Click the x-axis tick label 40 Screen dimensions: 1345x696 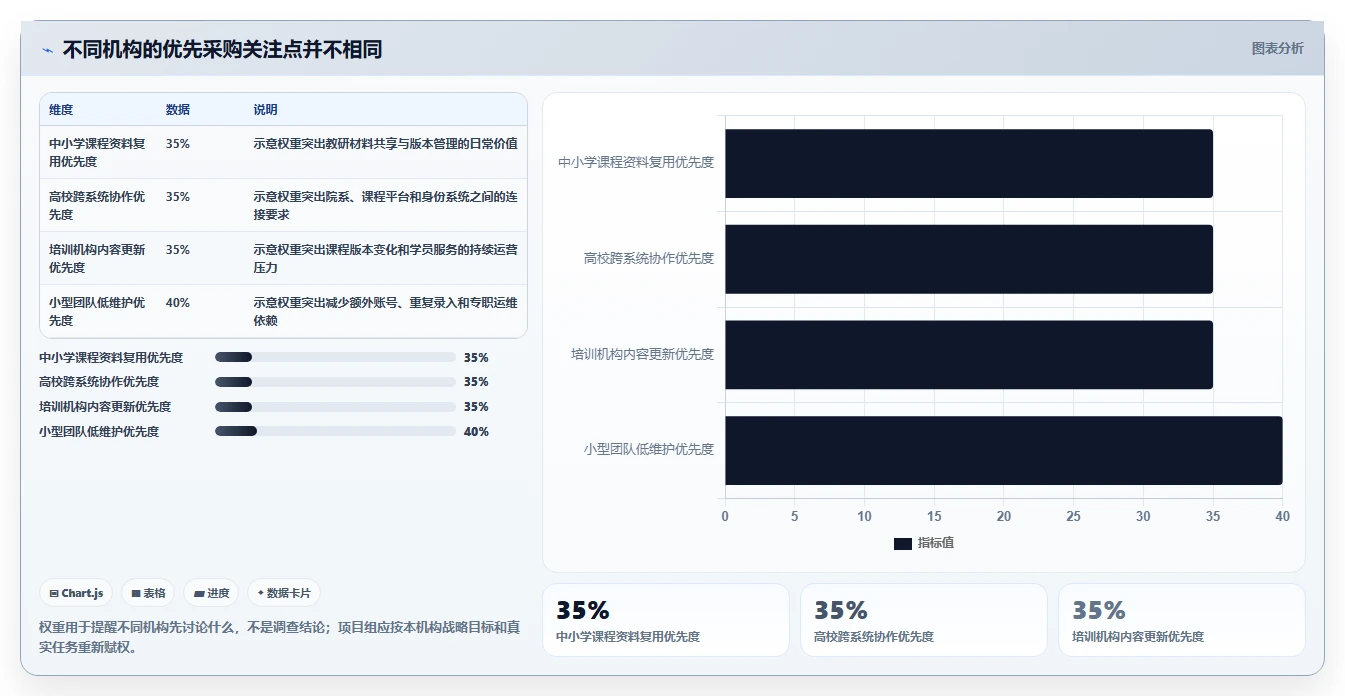pos(1282,517)
